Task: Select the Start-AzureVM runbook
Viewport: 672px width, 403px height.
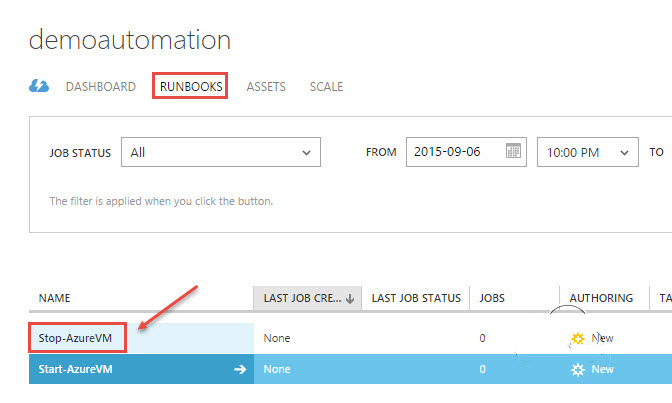Action: (75, 369)
